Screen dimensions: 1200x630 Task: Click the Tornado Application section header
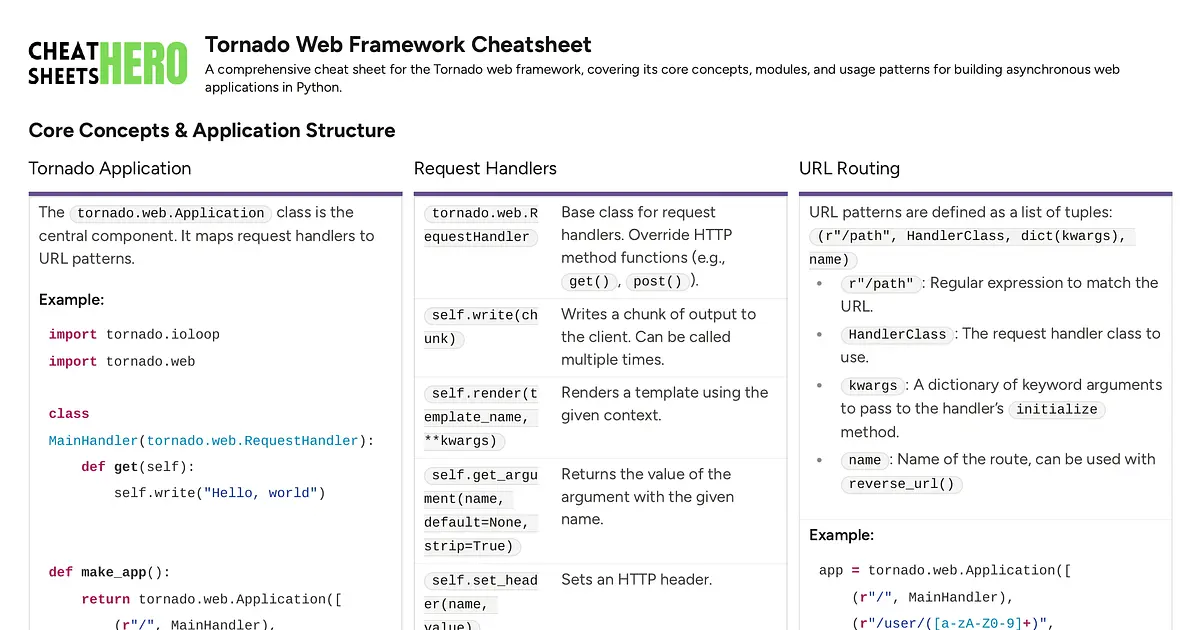point(110,169)
